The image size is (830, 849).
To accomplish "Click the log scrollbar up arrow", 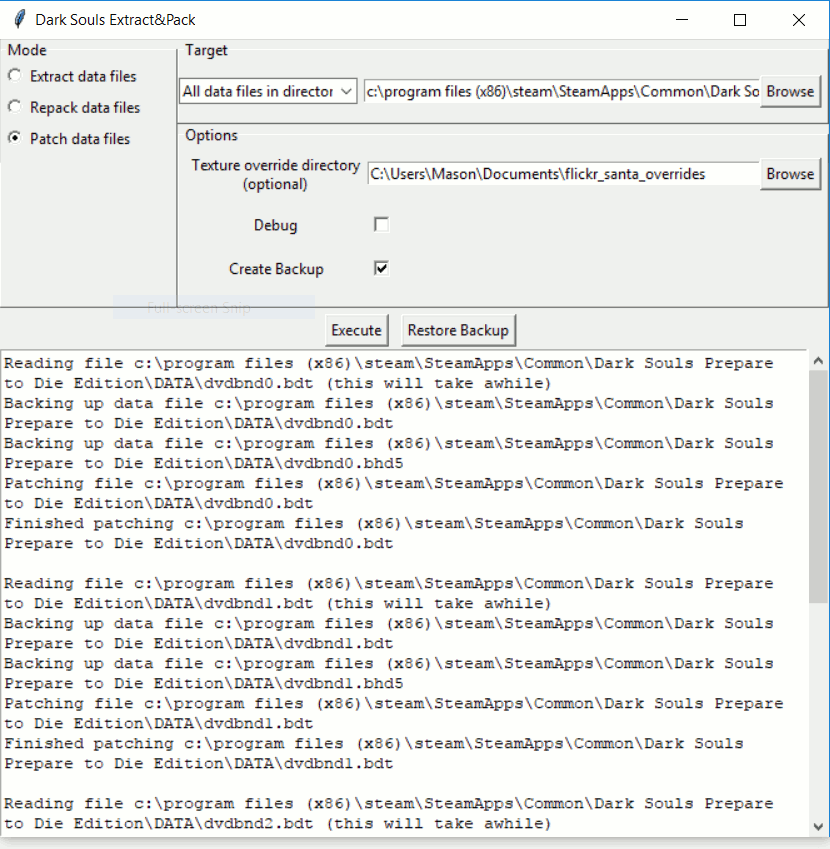I will point(818,361).
